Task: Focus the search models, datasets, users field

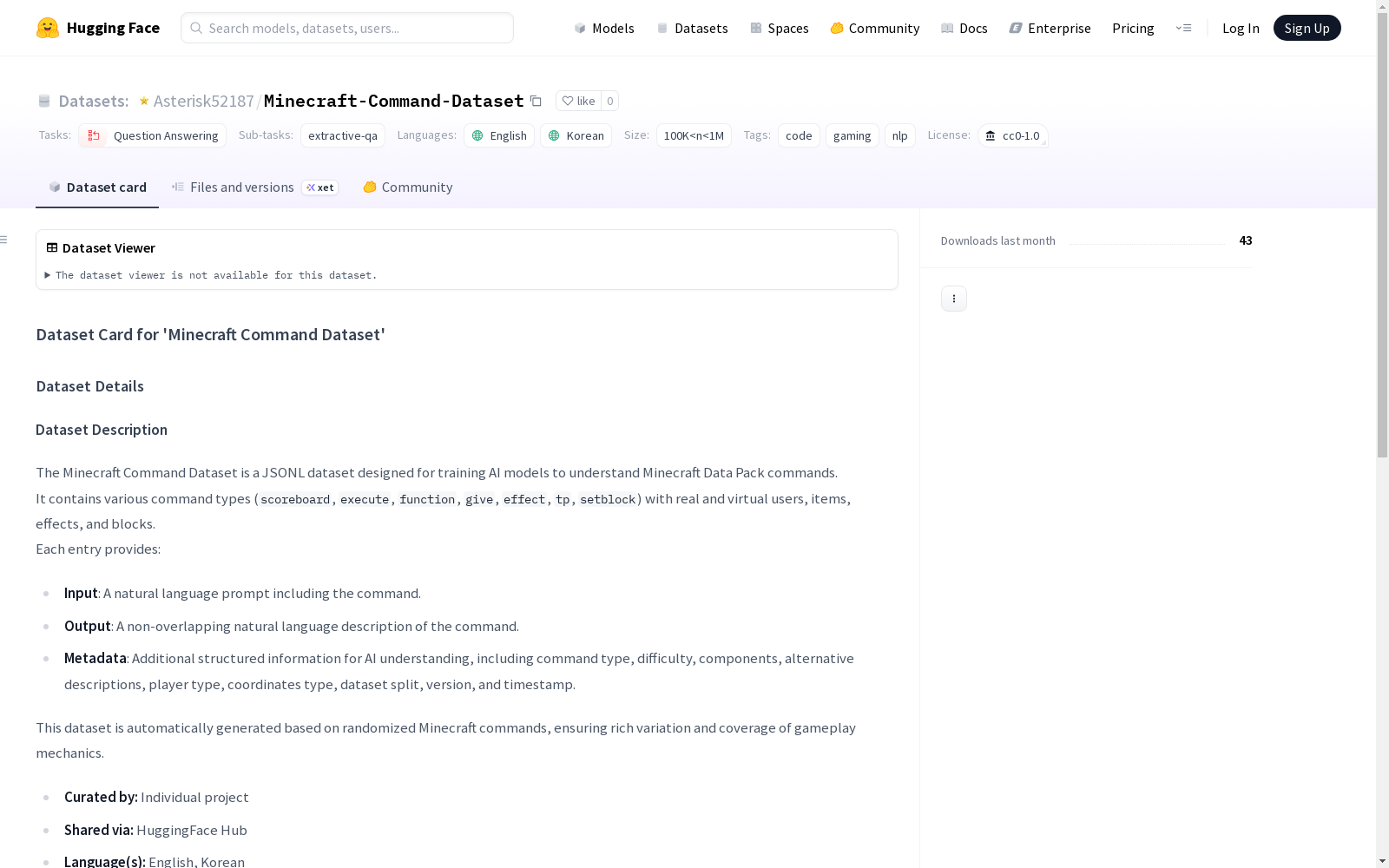Action: coord(347,28)
